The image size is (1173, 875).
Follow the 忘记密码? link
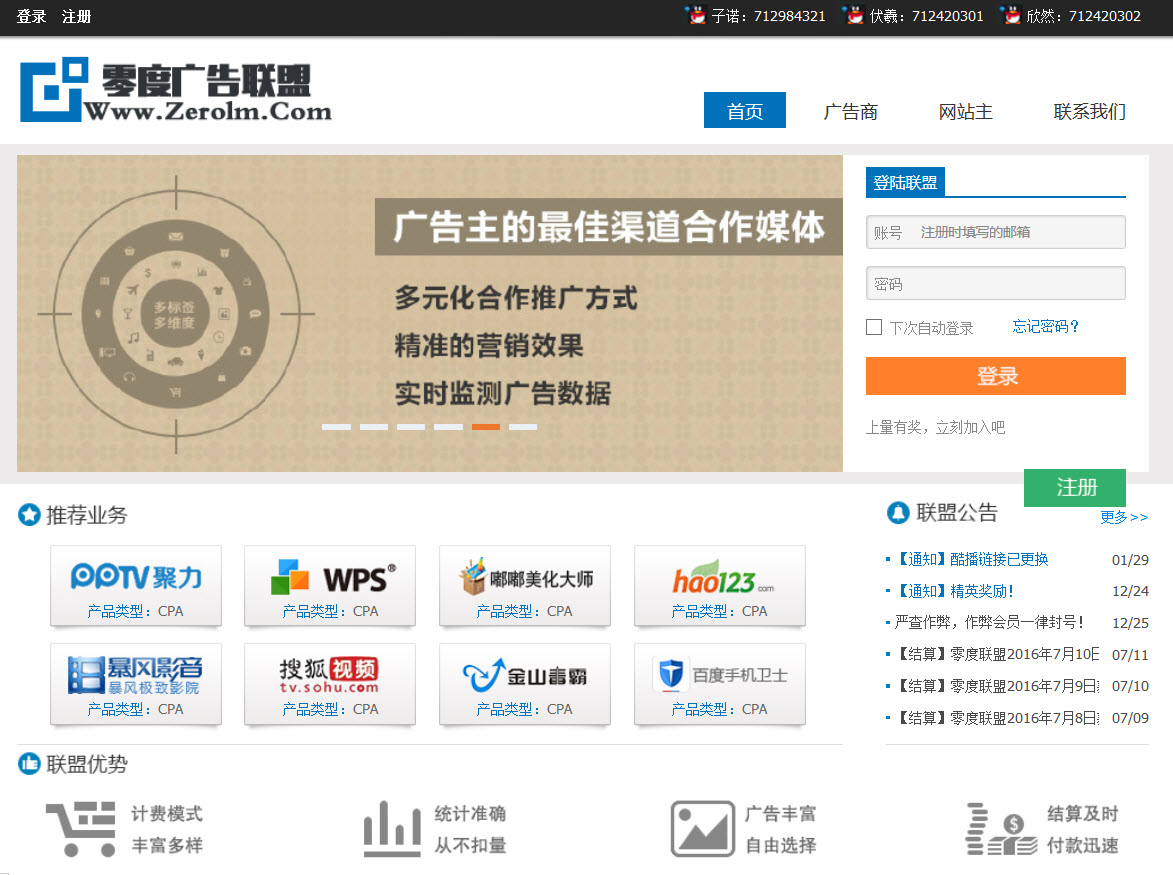(1046, 327)
